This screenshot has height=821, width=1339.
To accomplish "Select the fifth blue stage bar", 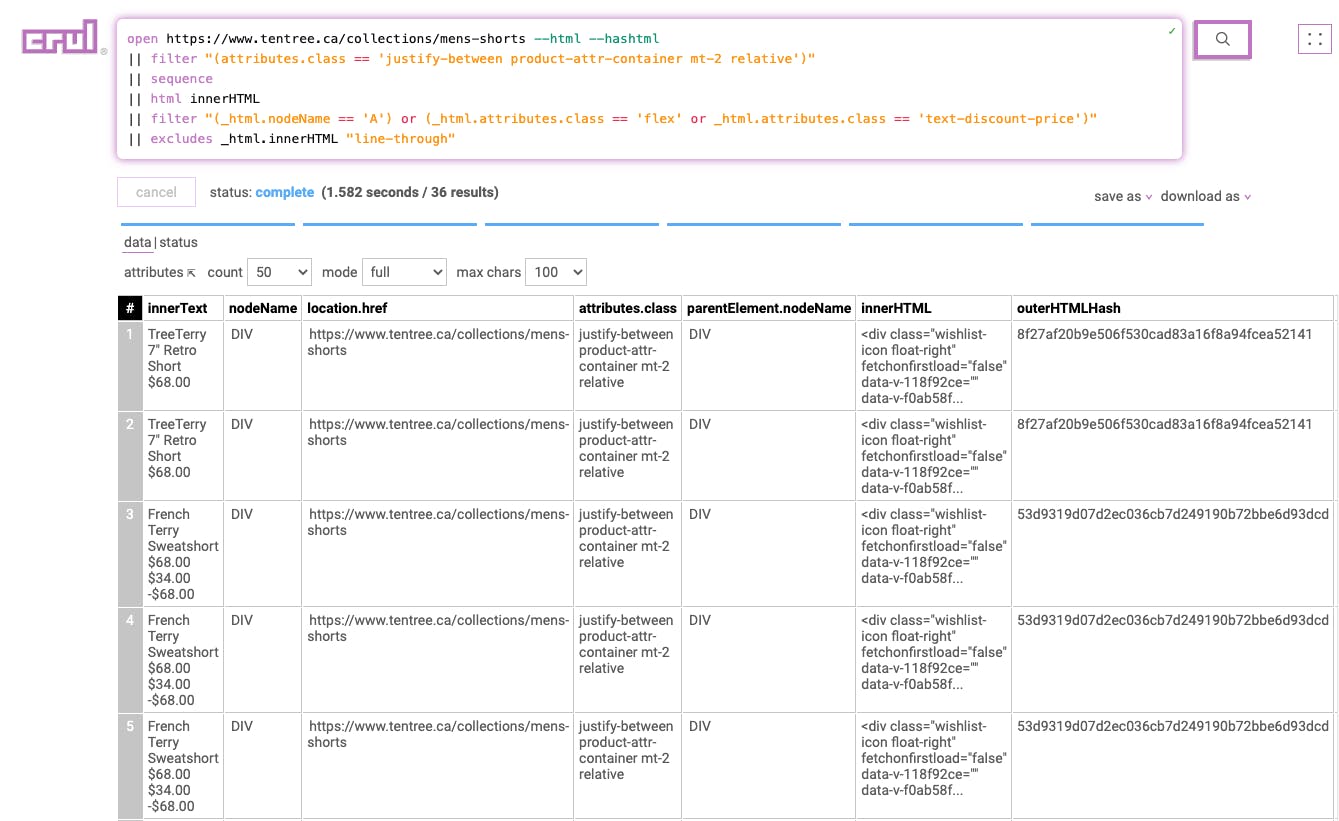I will point(935,224).
